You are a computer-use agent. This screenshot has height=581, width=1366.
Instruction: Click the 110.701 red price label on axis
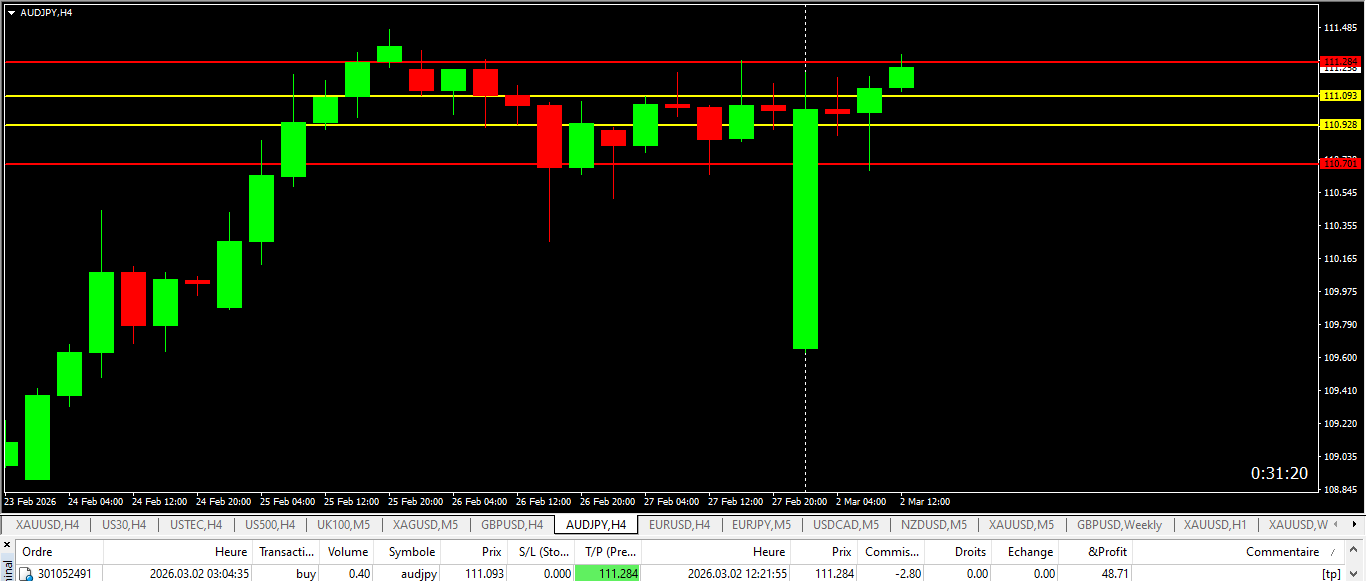coord(1340,163)
